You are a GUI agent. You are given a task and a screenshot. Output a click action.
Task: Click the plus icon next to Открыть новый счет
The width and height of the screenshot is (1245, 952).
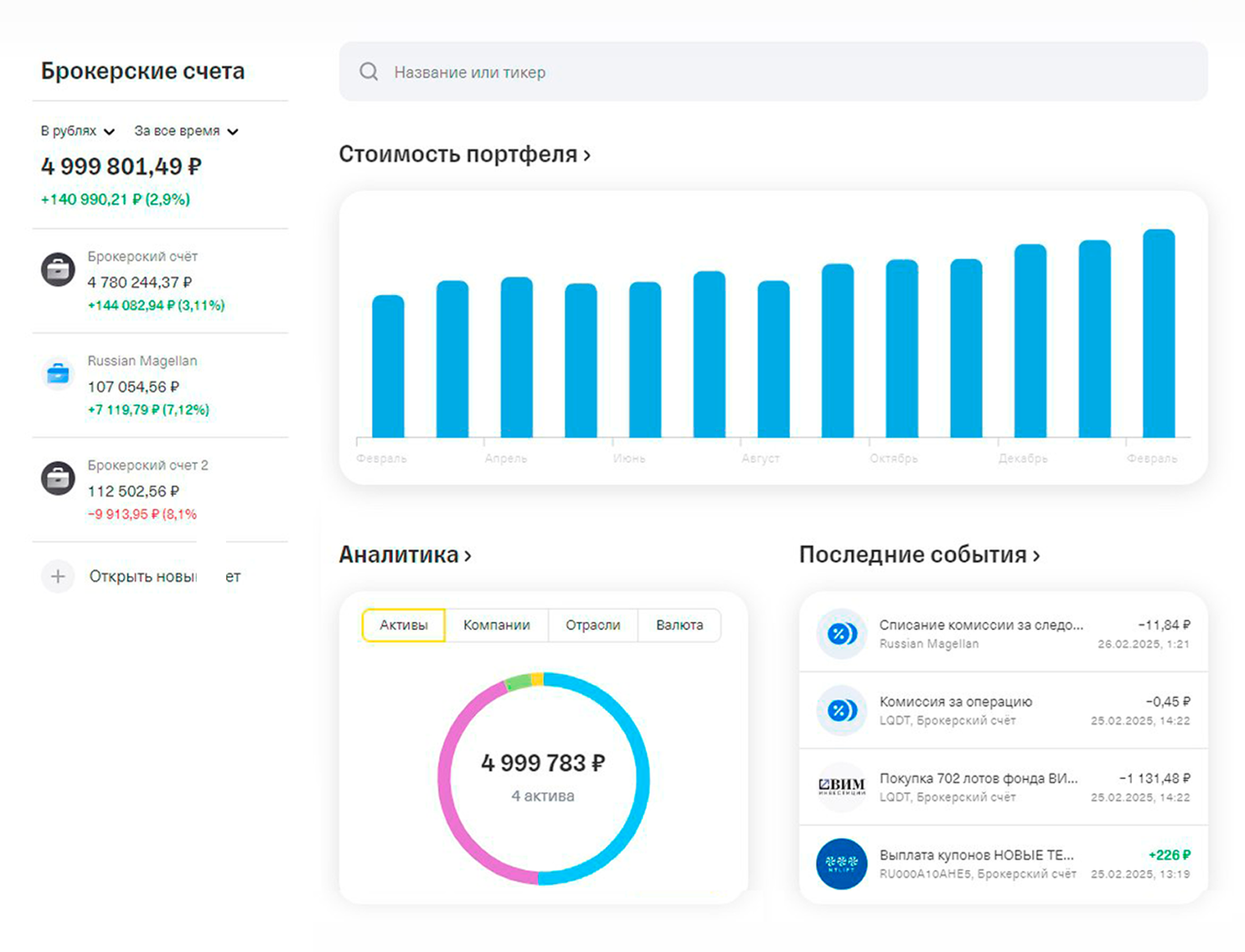pyautogui.click(x=57, y=576)
